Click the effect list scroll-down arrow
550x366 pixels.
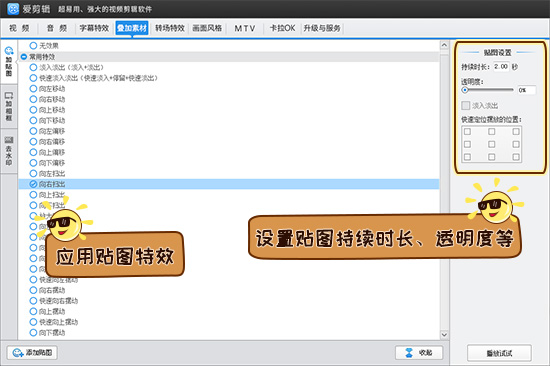click(x=444, y=334)
